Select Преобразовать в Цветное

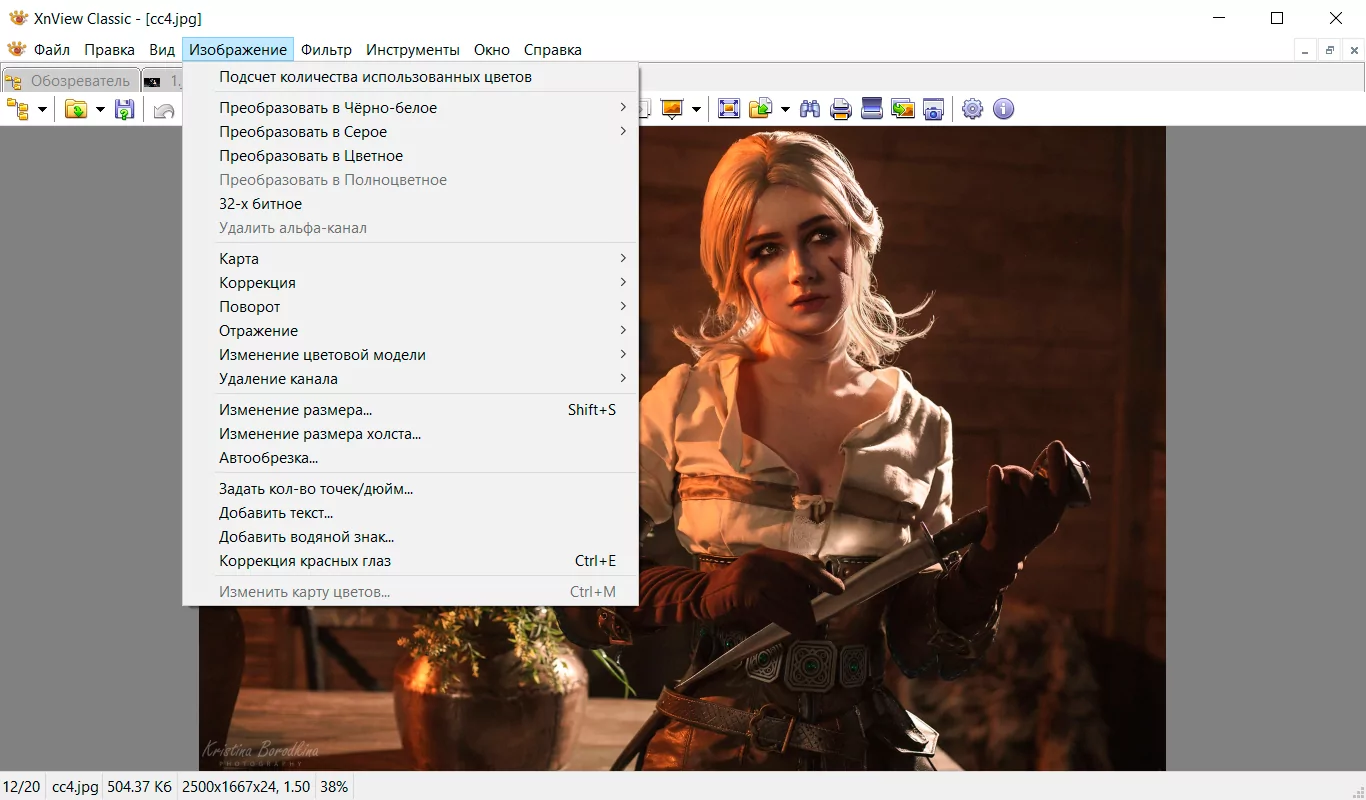coord(410,156)
